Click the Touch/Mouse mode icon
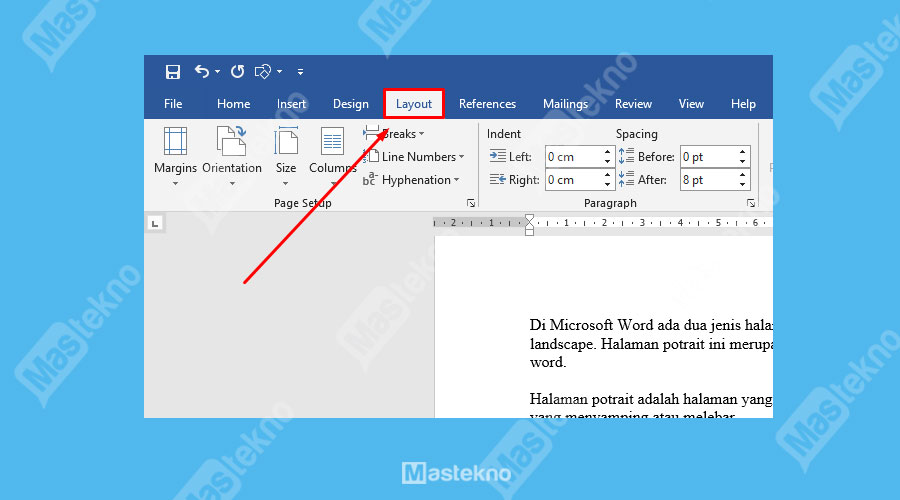This screenshot has height=500, width=900. [262, 72]
